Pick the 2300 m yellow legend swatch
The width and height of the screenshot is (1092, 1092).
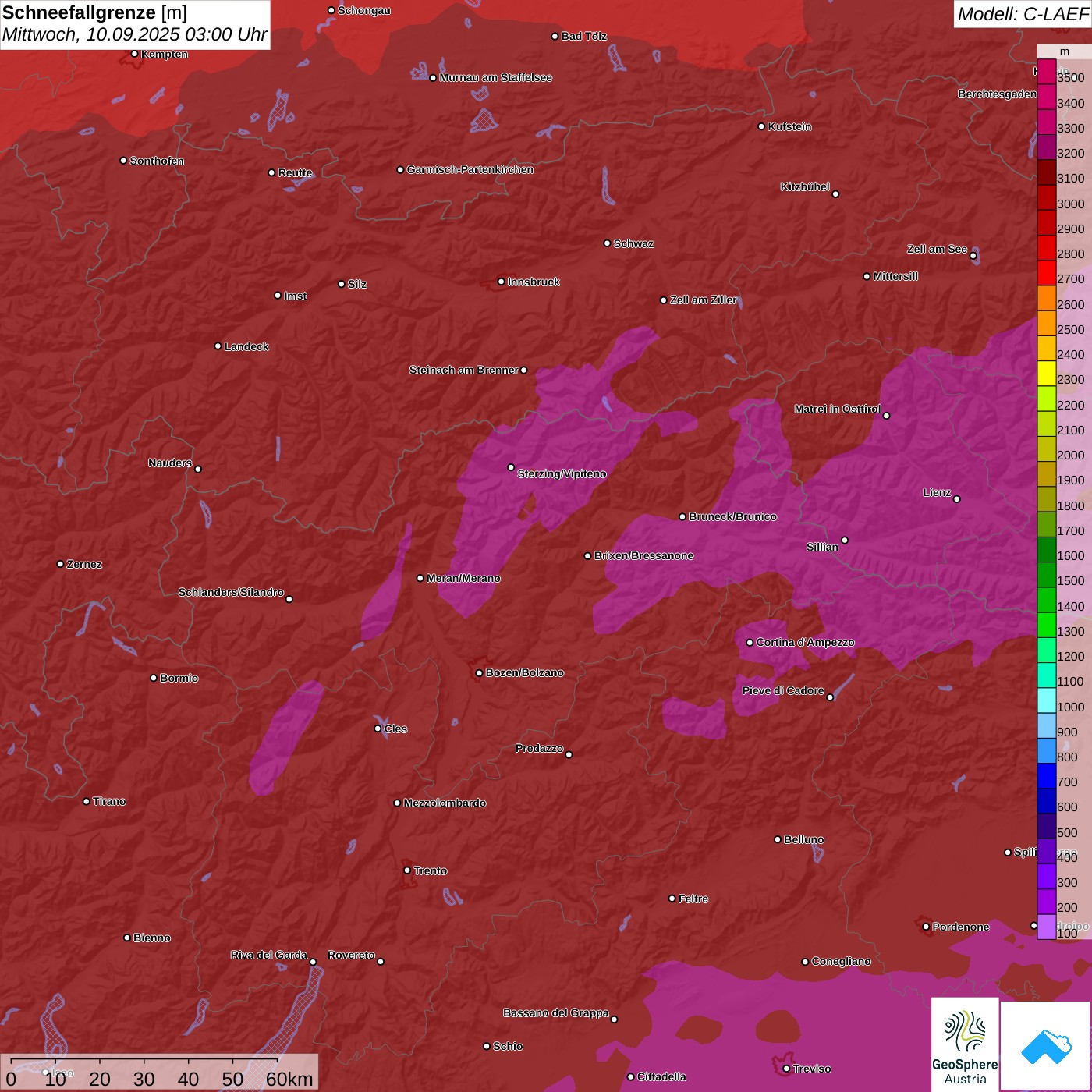1047,374
